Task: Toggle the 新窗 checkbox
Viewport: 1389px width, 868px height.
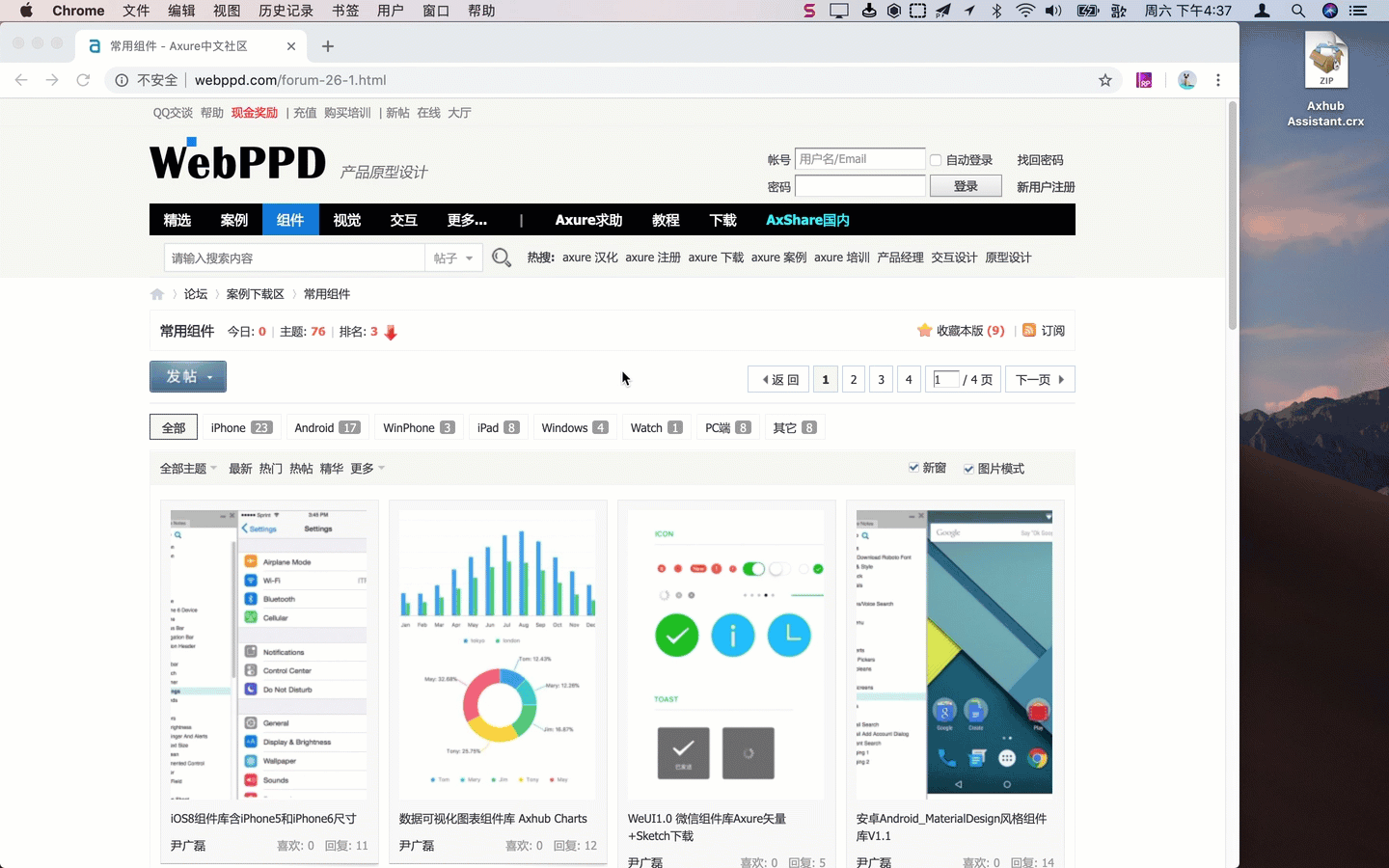Action: pos(913,468)
